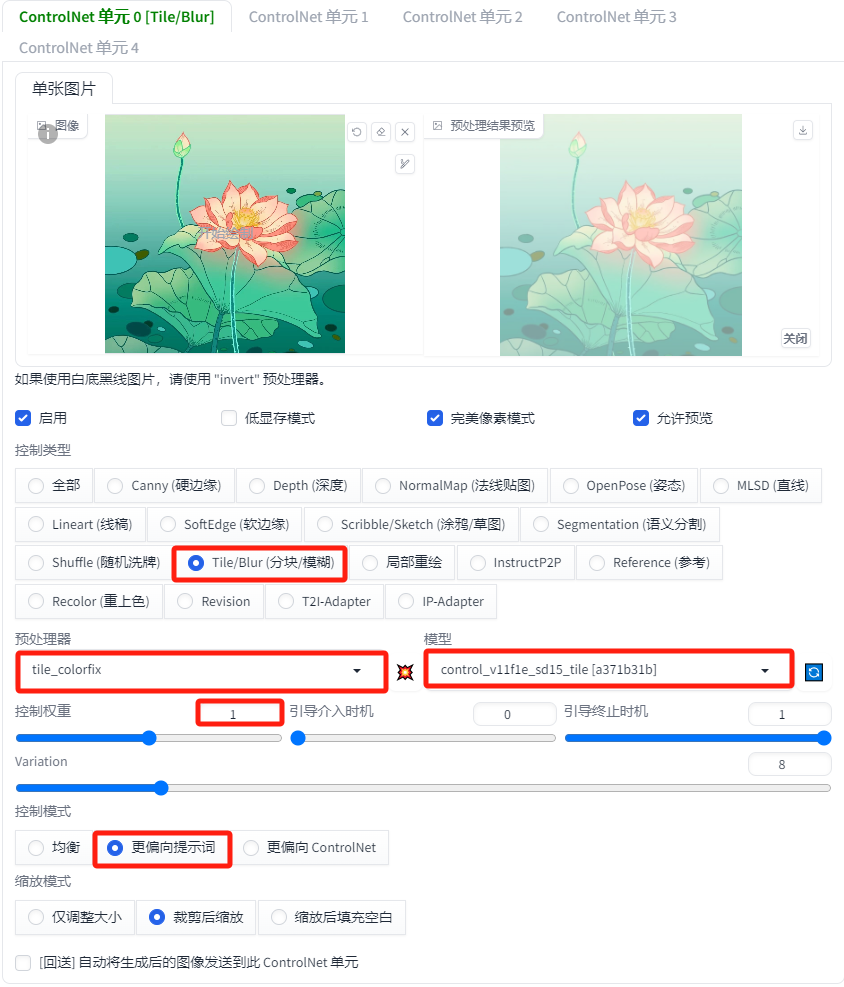Select the Canny (硬边缘) control type
Screen dimensions: 844x987
(x=165, y=485)
